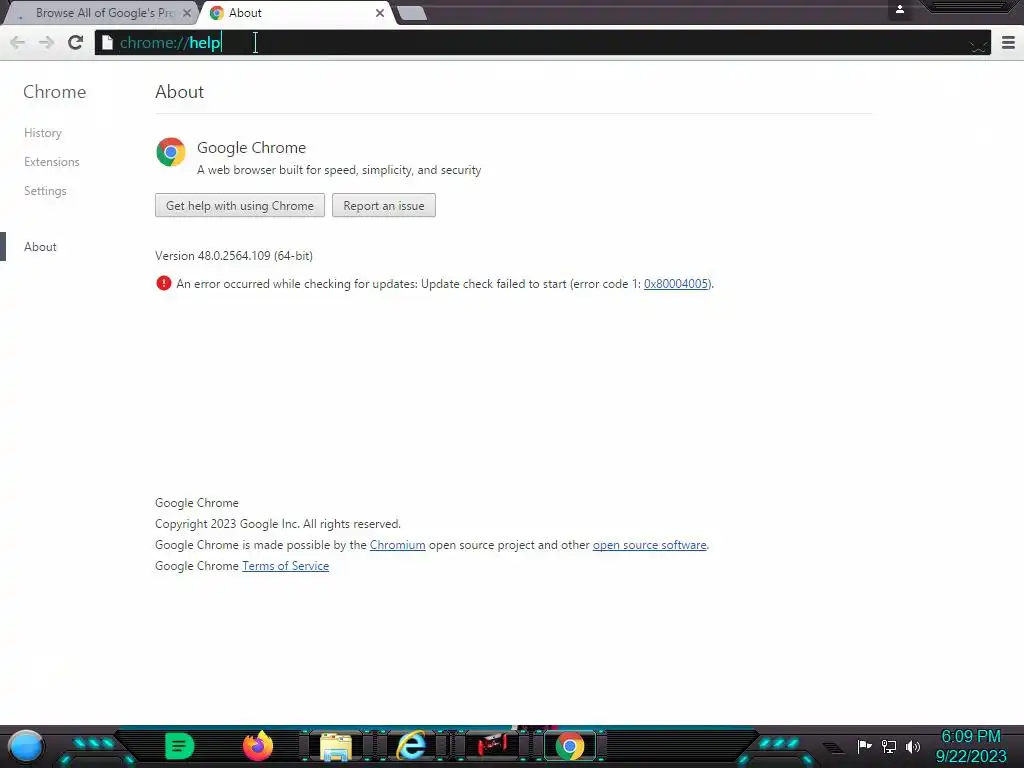The image size is (1024, 768).
Task: Open History in the sidebar
Action: (x=43, y=133)
